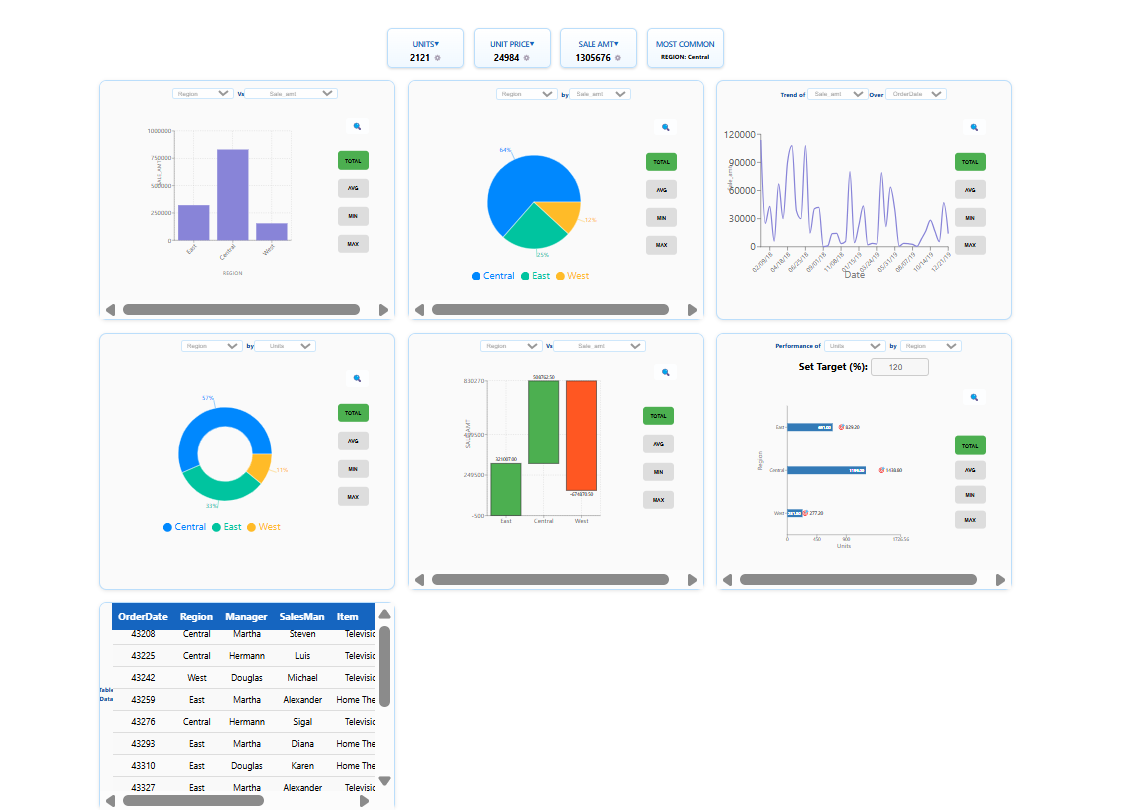
Task: Open settings gear next to Sale Amt
Action: coord(618,58)
